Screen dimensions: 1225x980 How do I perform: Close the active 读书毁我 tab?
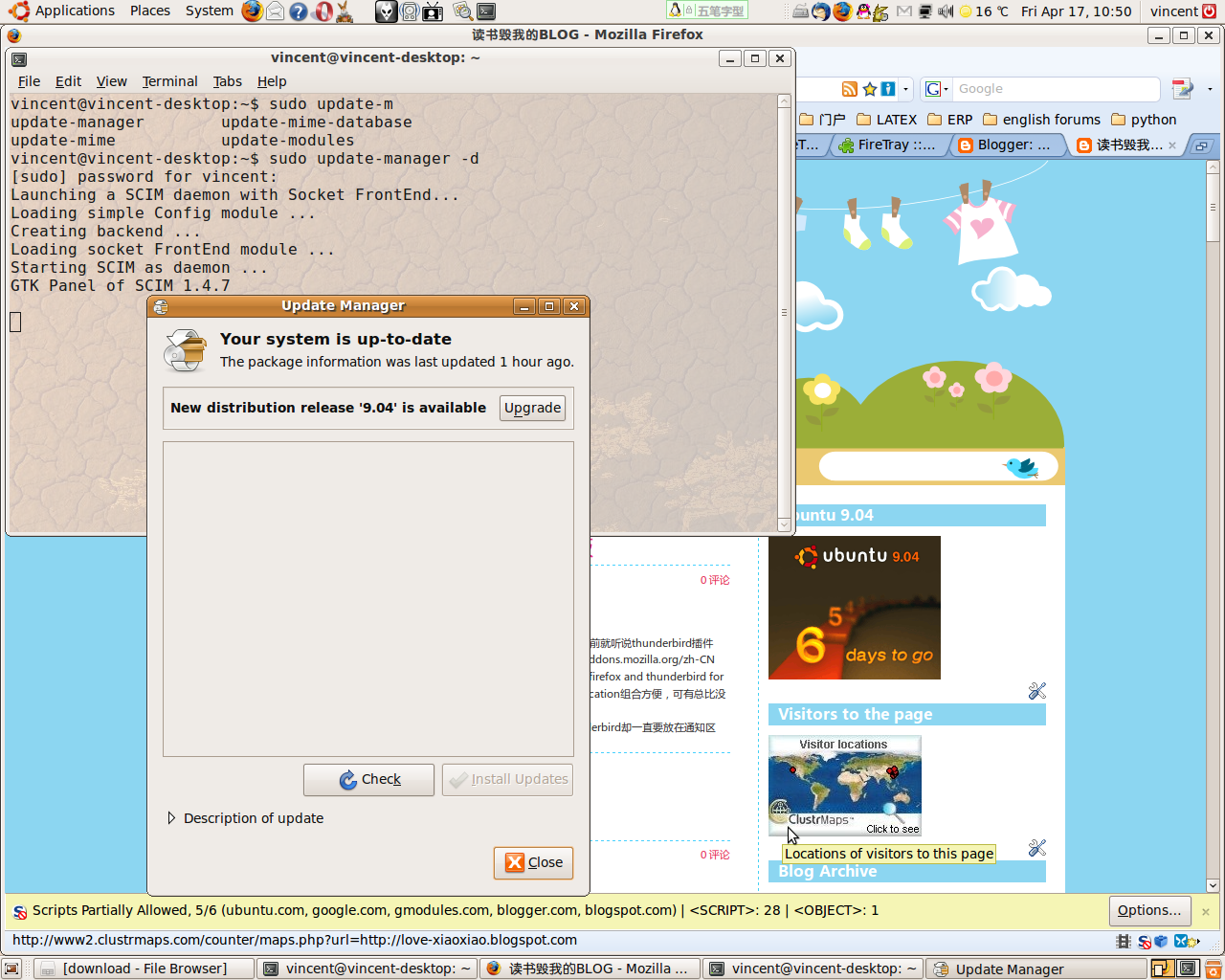point(1172,145)
